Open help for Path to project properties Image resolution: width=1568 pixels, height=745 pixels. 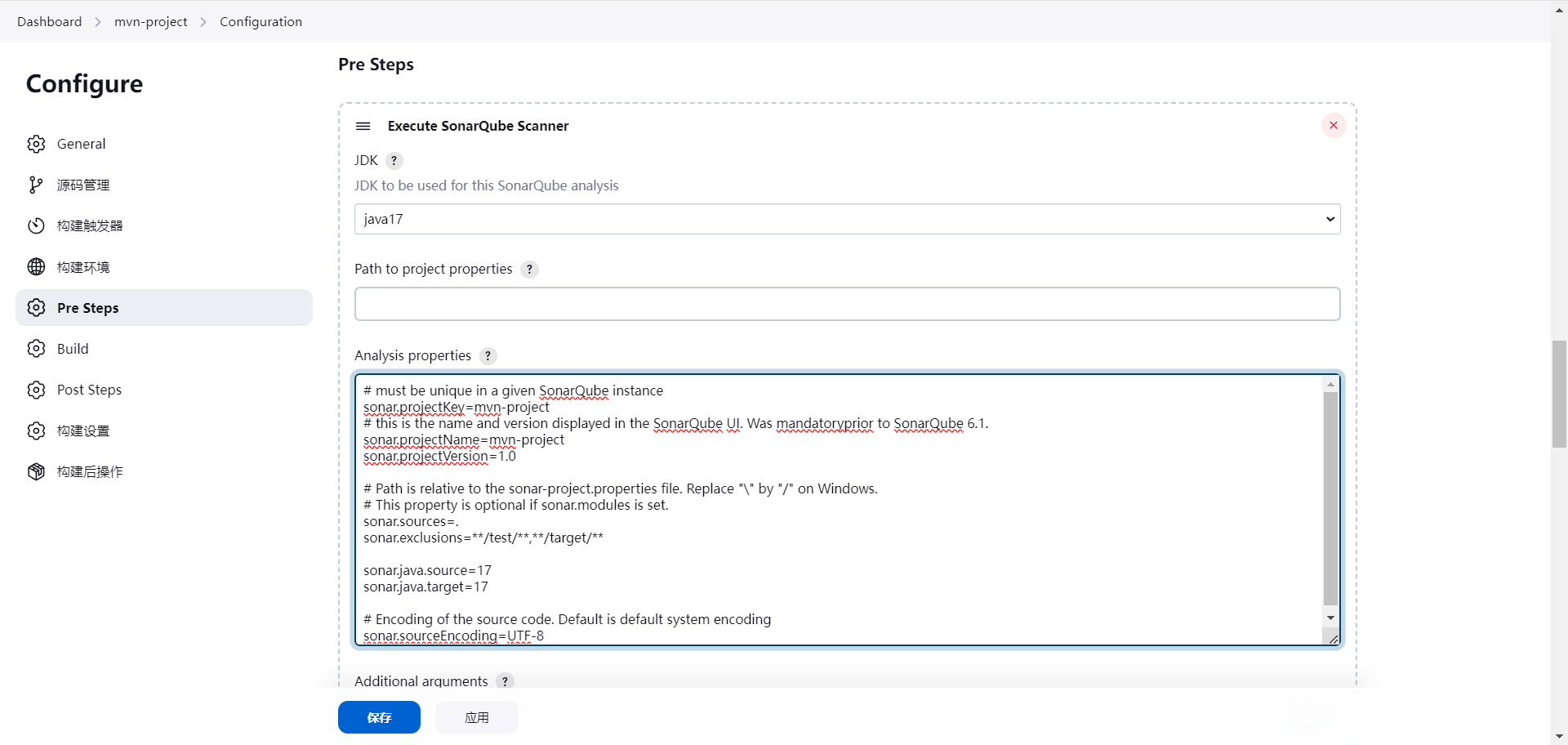pos(529,269)
